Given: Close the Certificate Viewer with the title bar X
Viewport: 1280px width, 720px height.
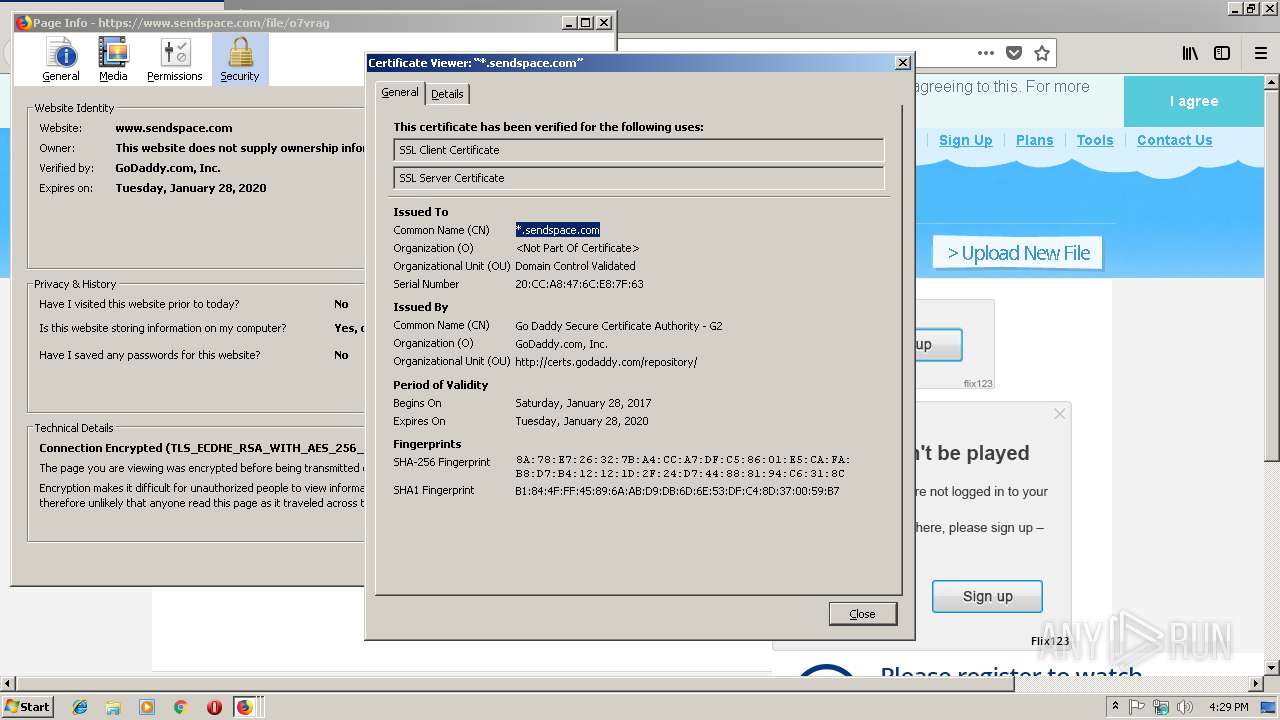Looking at the screenshot, I should pyautogui.click(x=902, y=62).
